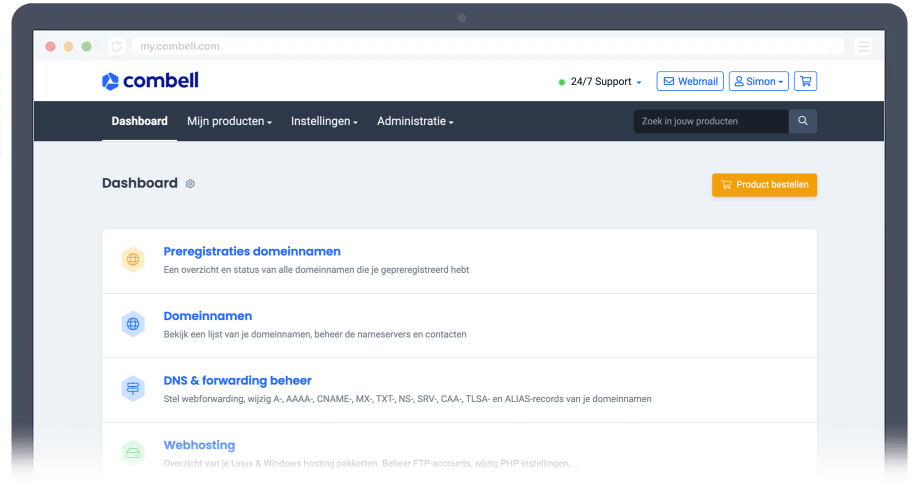
Task: Expand the Mijn producten menu
Action: (x=229, y=121)
